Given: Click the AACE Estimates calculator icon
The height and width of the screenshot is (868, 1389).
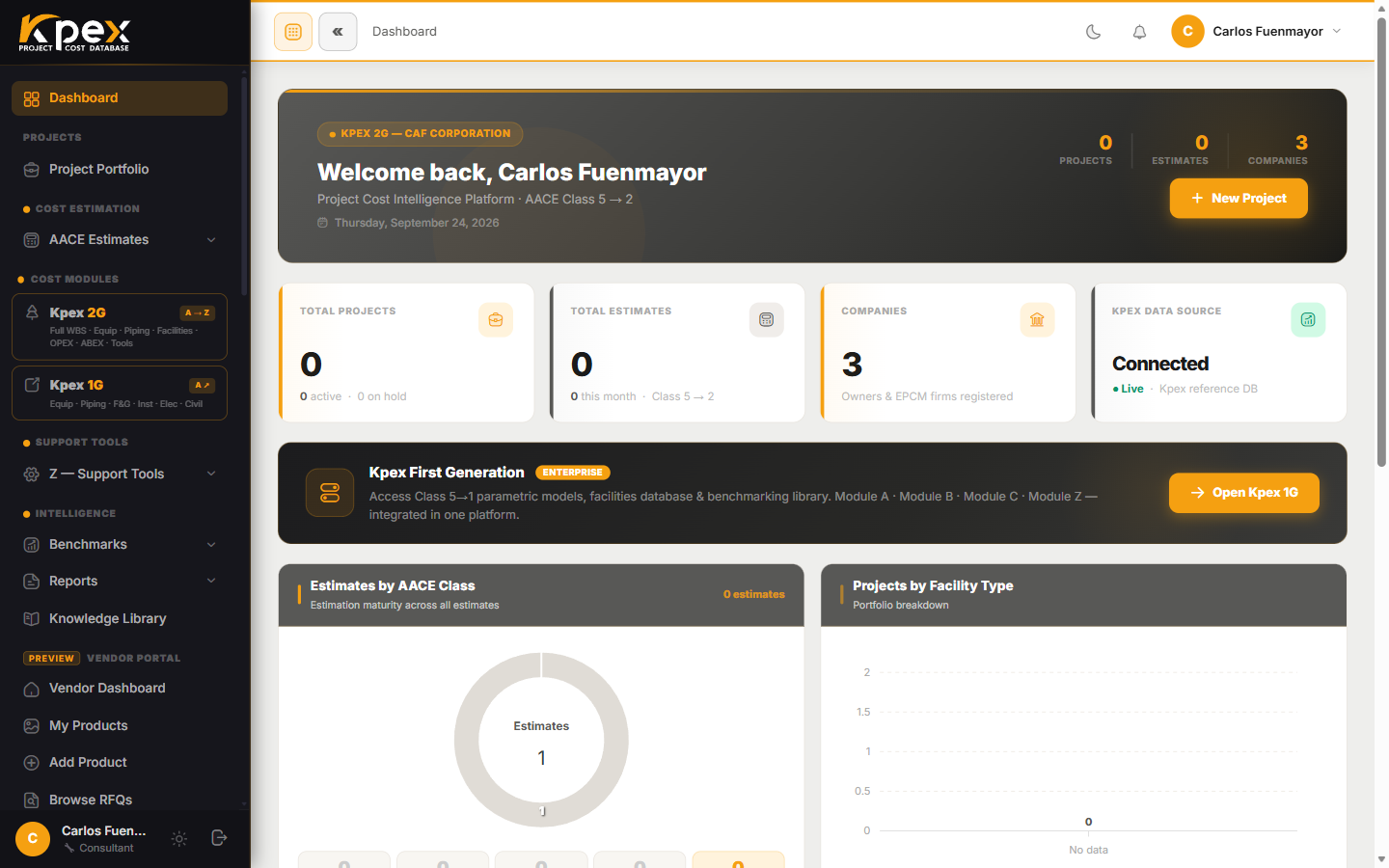Looking at the screenshot, I should pos(32,240).
